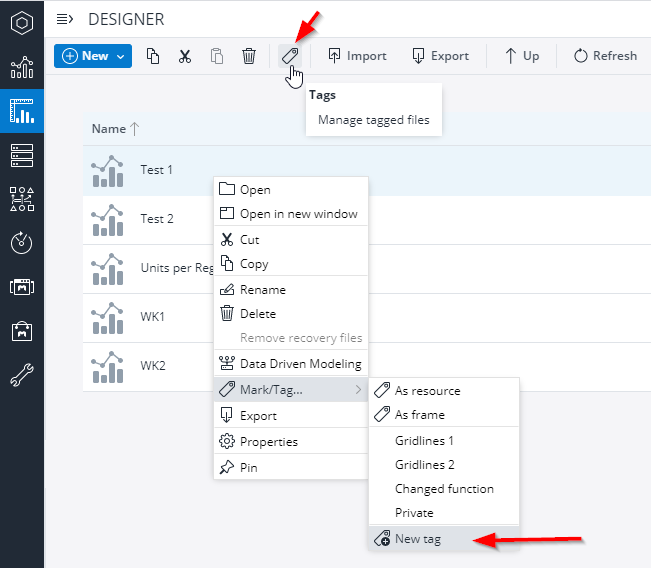
Task: Click the Units per Region chart icon
Action: (108, 269)
